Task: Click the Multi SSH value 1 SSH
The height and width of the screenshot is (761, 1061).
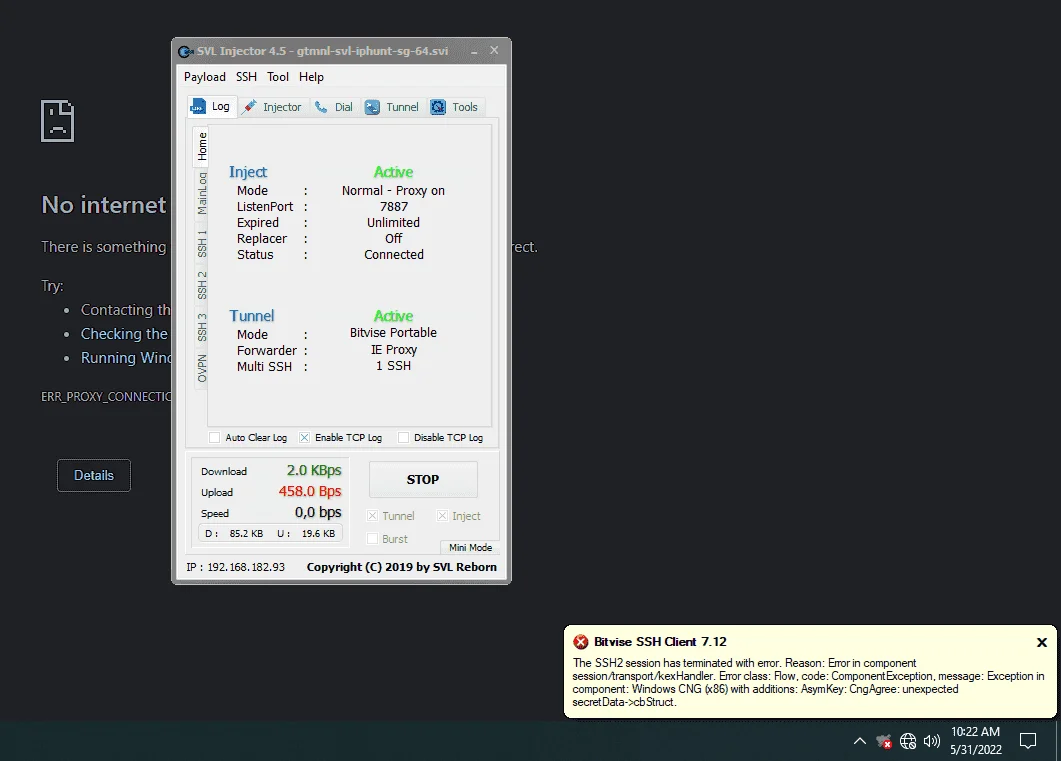Action: click(394, 366)
